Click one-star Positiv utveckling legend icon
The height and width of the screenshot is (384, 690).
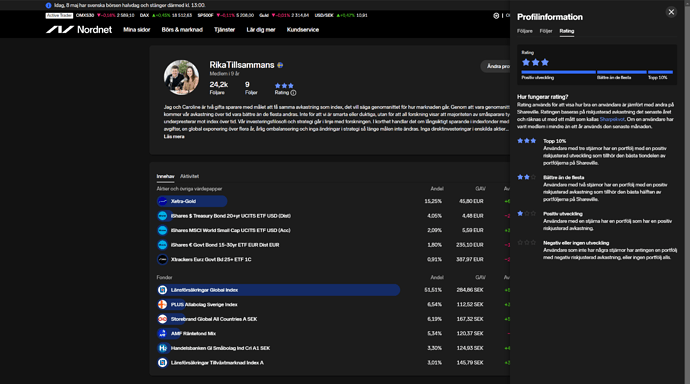coord(527,214)
